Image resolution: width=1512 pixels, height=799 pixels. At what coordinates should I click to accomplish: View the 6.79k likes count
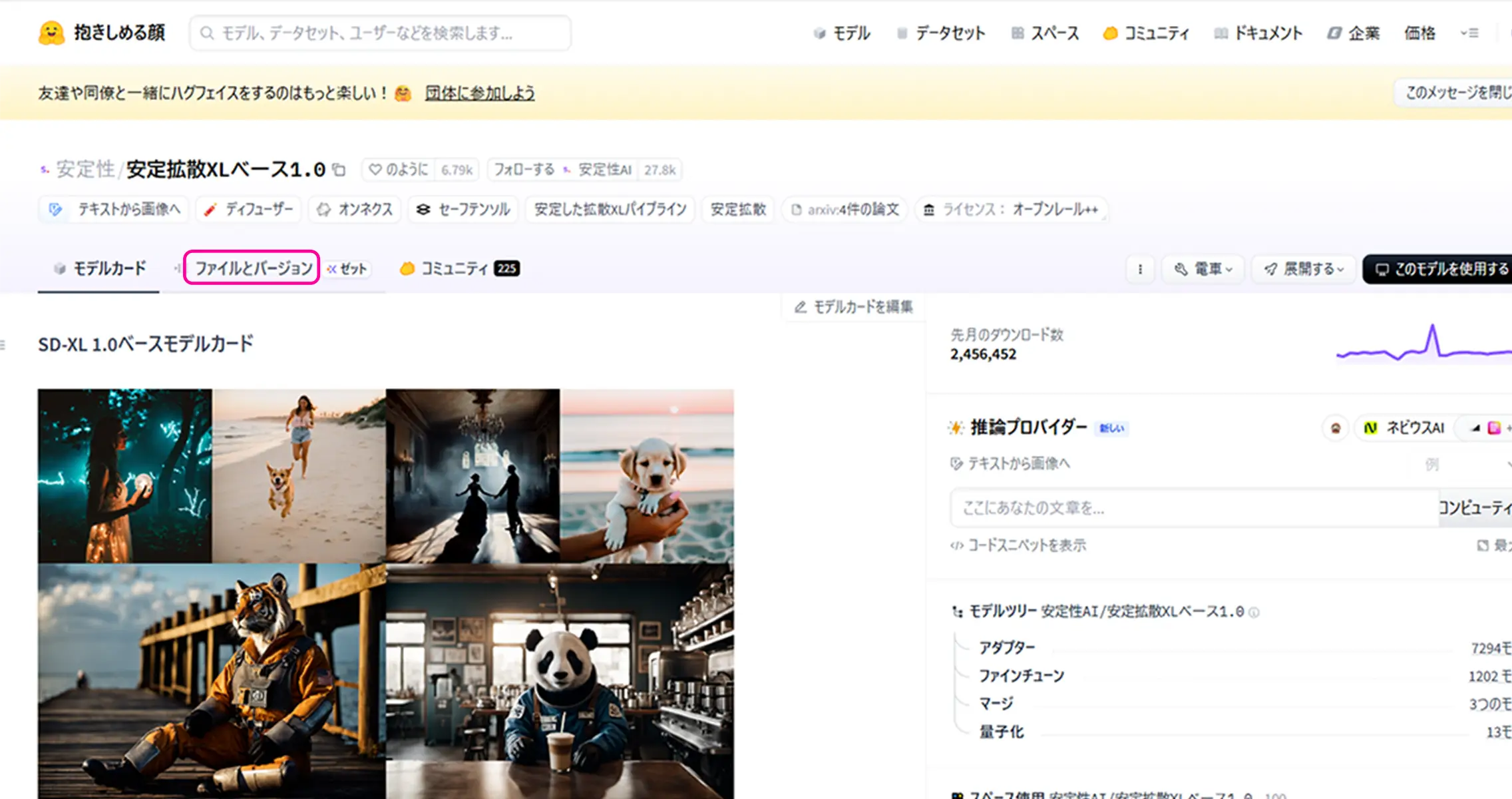click(x=457, y=170)
